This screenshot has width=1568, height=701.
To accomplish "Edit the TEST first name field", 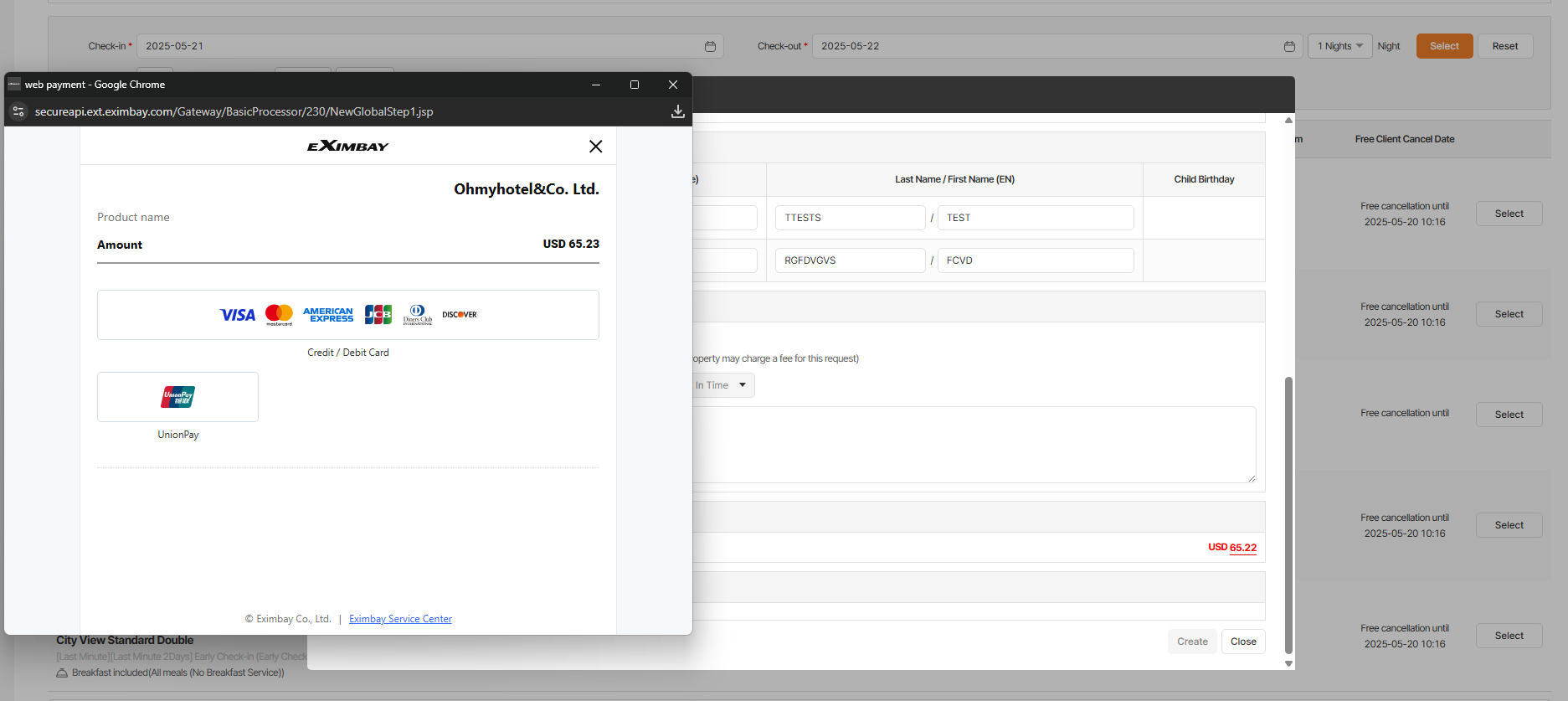I will click(x=1036, y=218).
